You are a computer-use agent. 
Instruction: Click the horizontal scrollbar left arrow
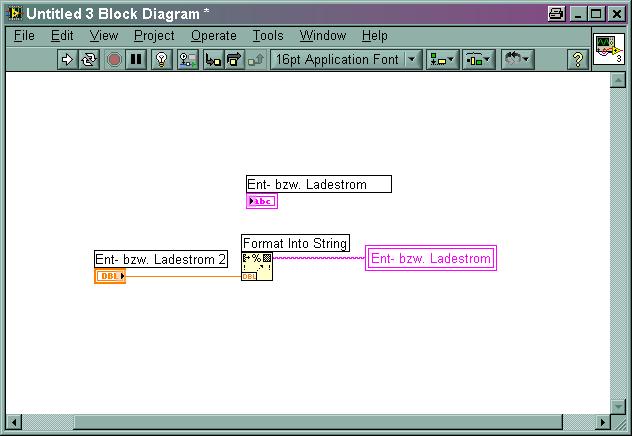[14, 422]
